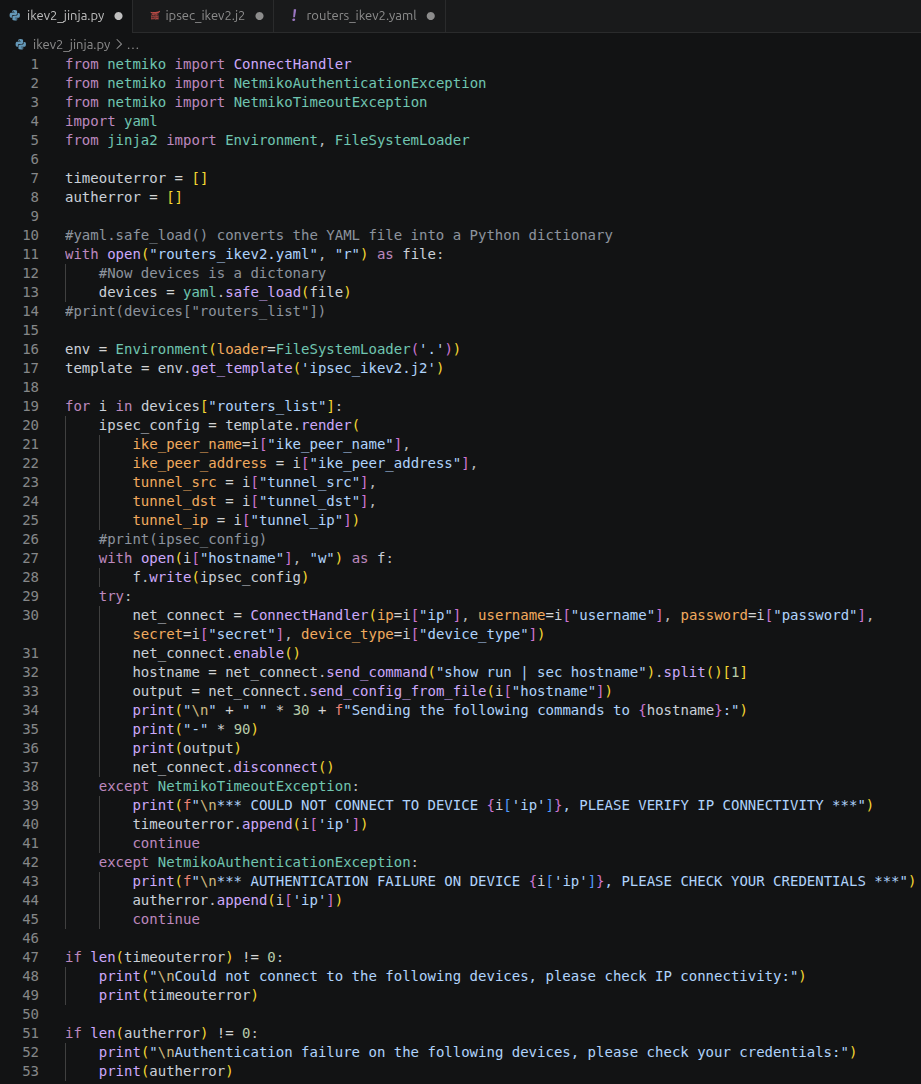Image resolution: width=921 pixels, height=1084 pixels.
Task: Click "routers_ikev2.yaml" string on line 11
Action: point(234,254)
